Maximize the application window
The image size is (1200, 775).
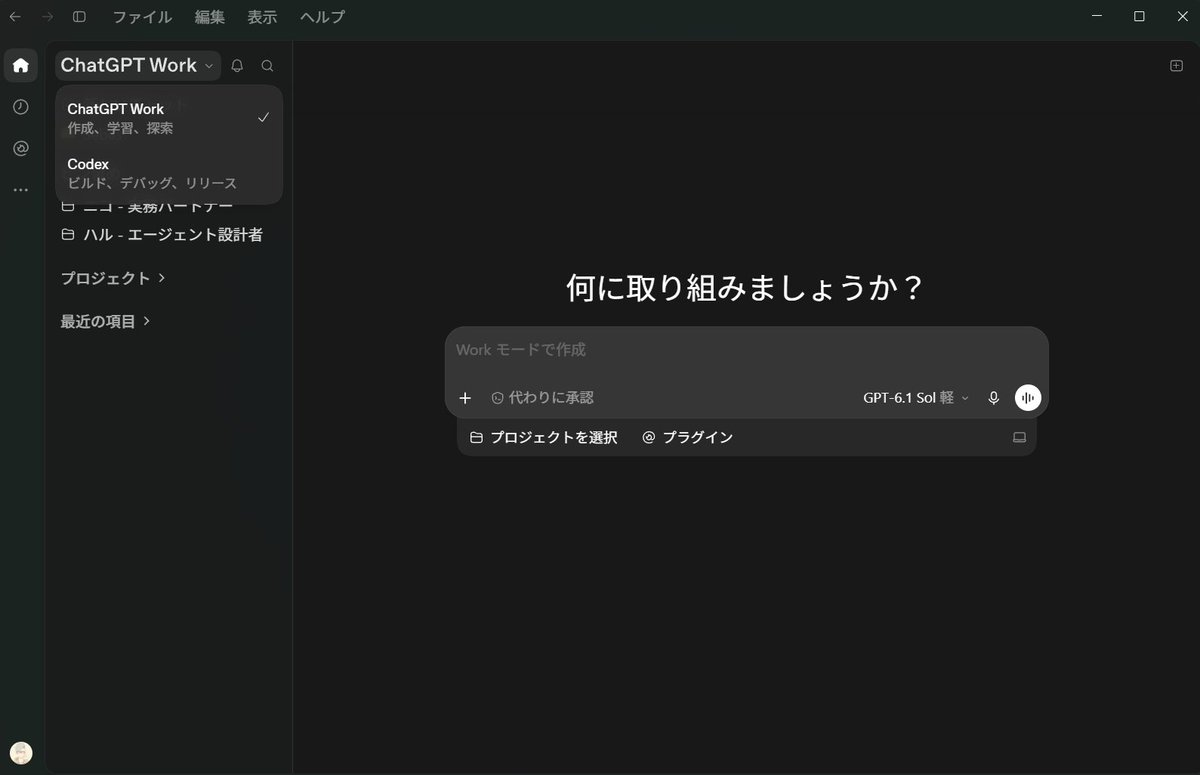(x=1139, y=16)
